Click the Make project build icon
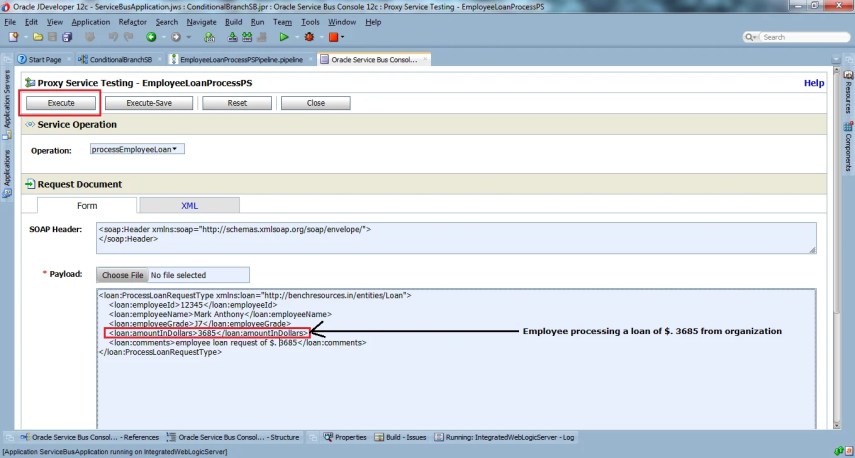 [232, 37]
